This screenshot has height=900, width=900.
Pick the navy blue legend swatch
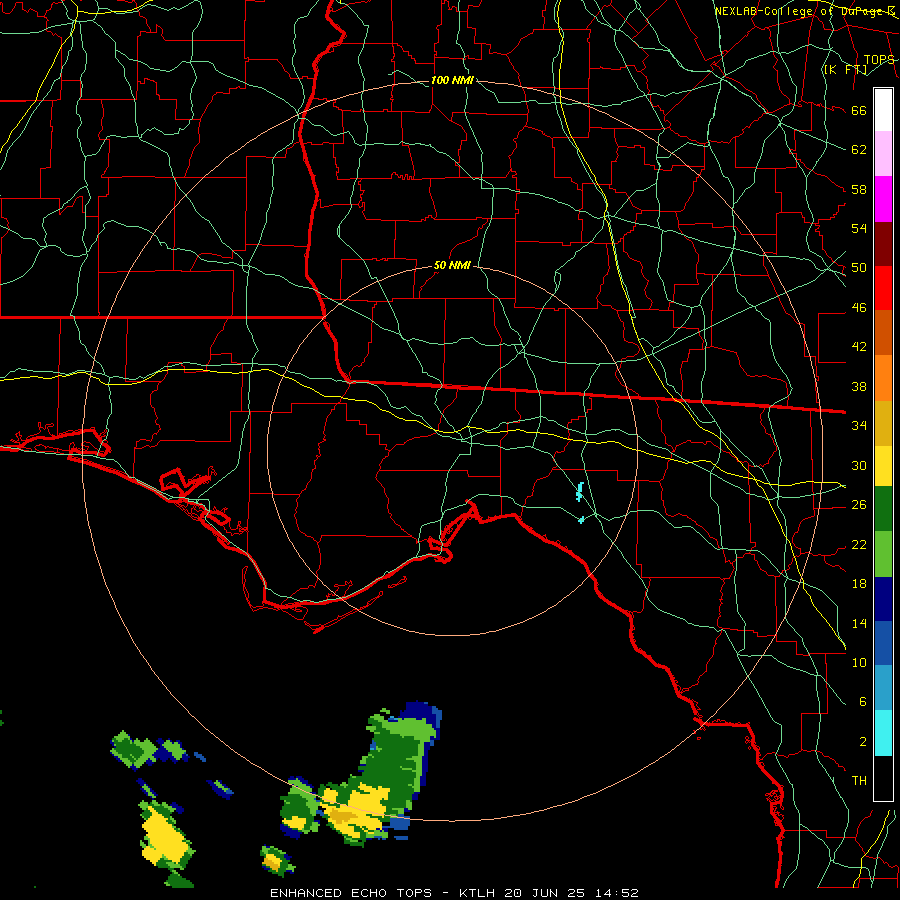(883, 599)
